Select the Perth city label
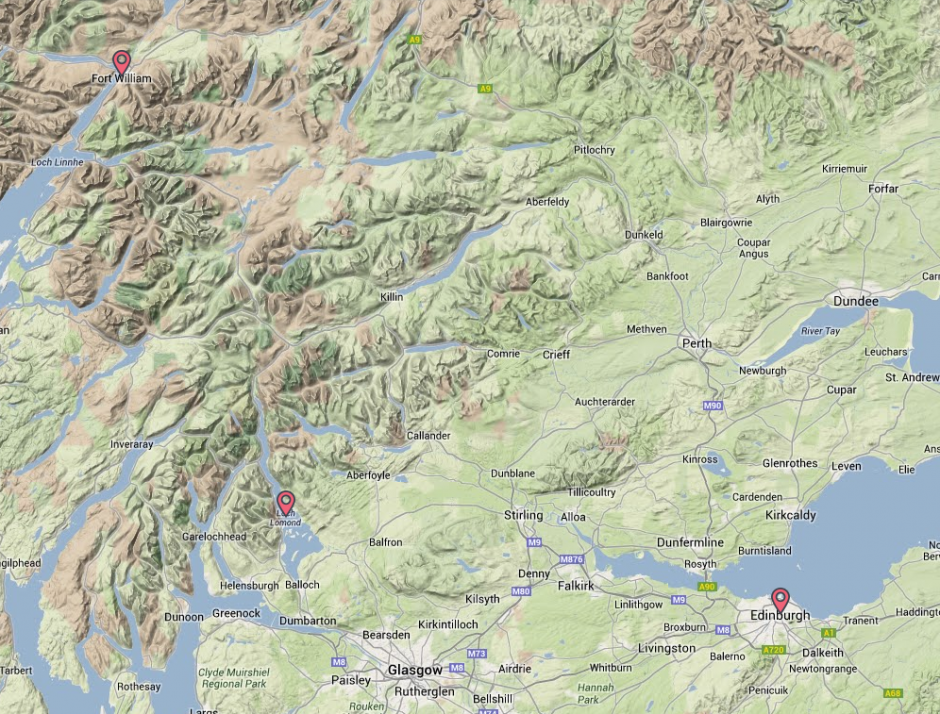 pos(697,344)
